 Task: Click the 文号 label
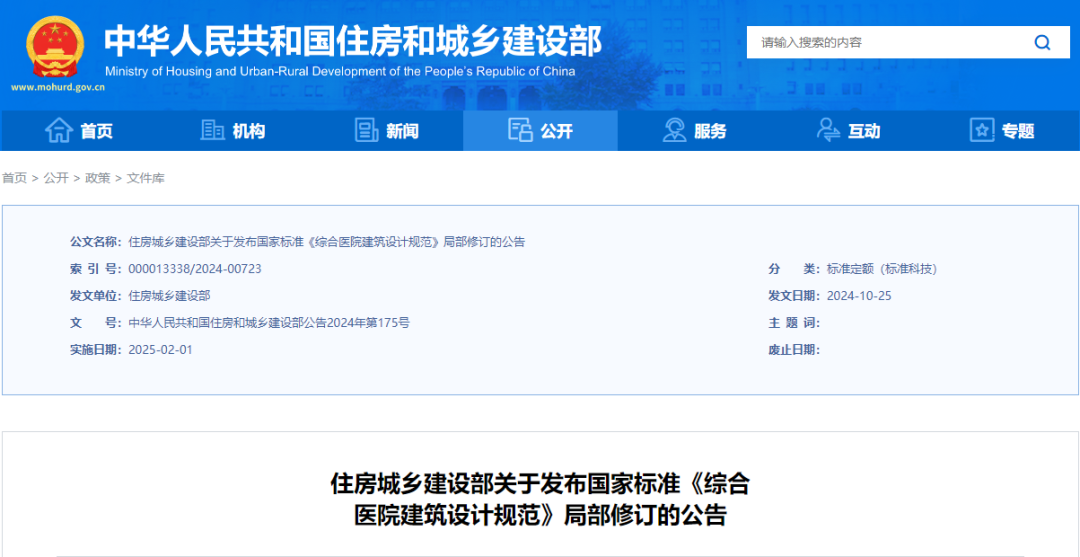[x=96, y=322]
